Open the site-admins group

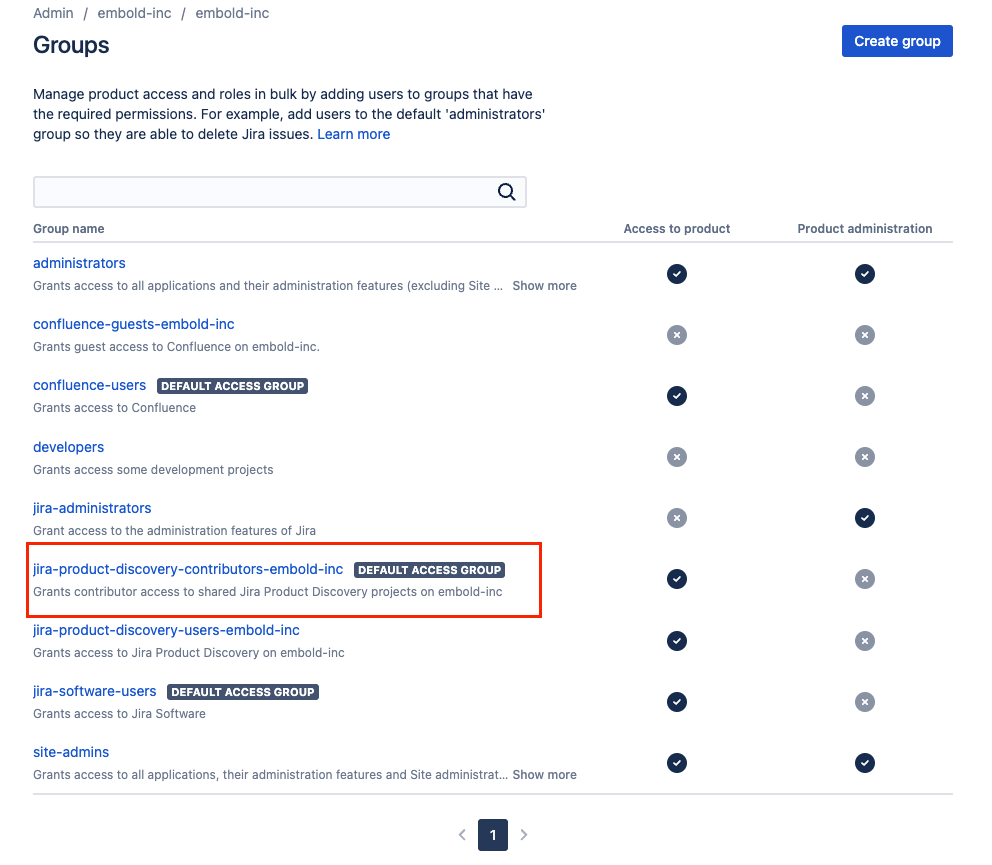point(71,752)
